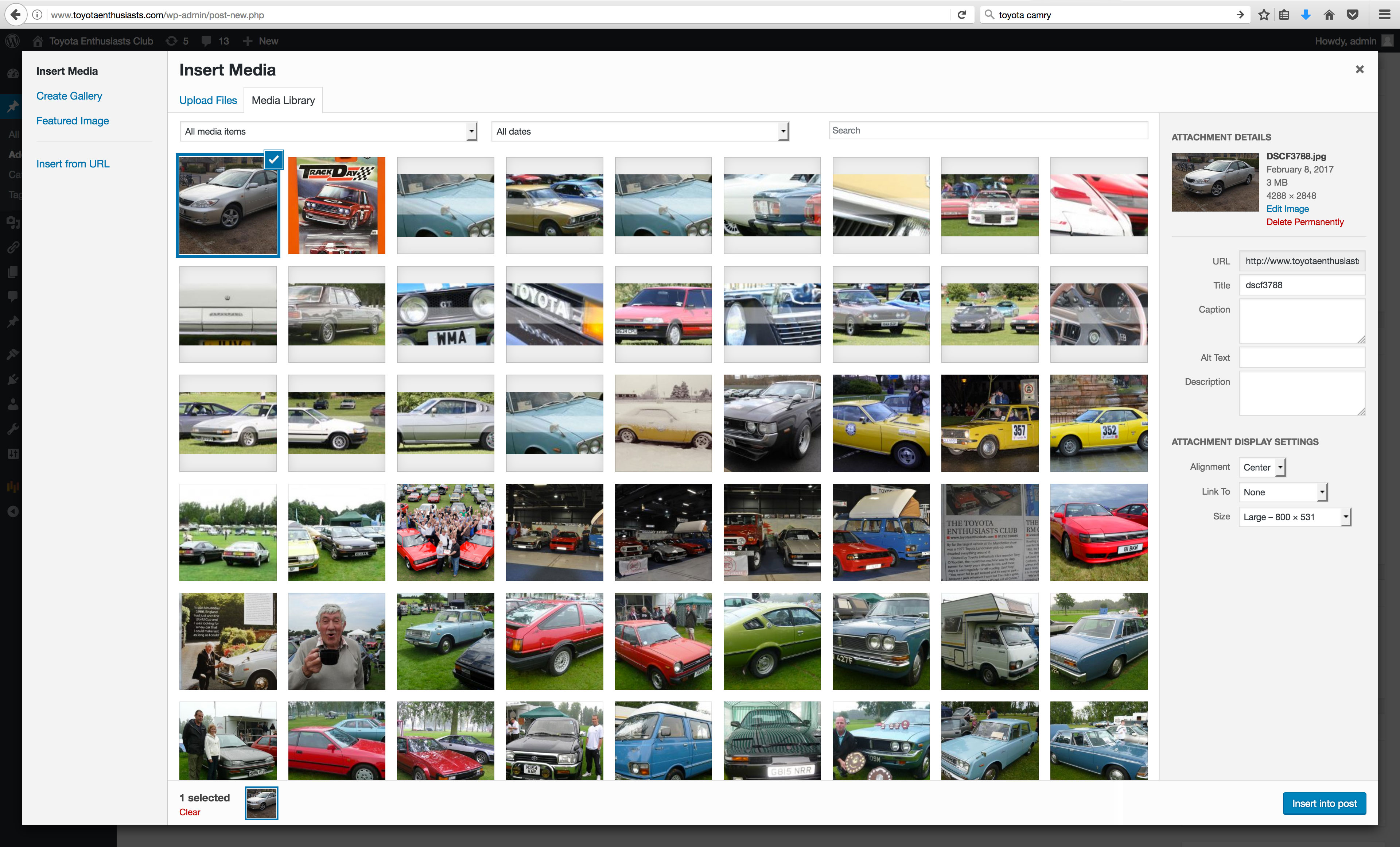Switch to the Upload Files tab
The height and width of the screenshot is (847, 1400).
[x=208, y=101]
